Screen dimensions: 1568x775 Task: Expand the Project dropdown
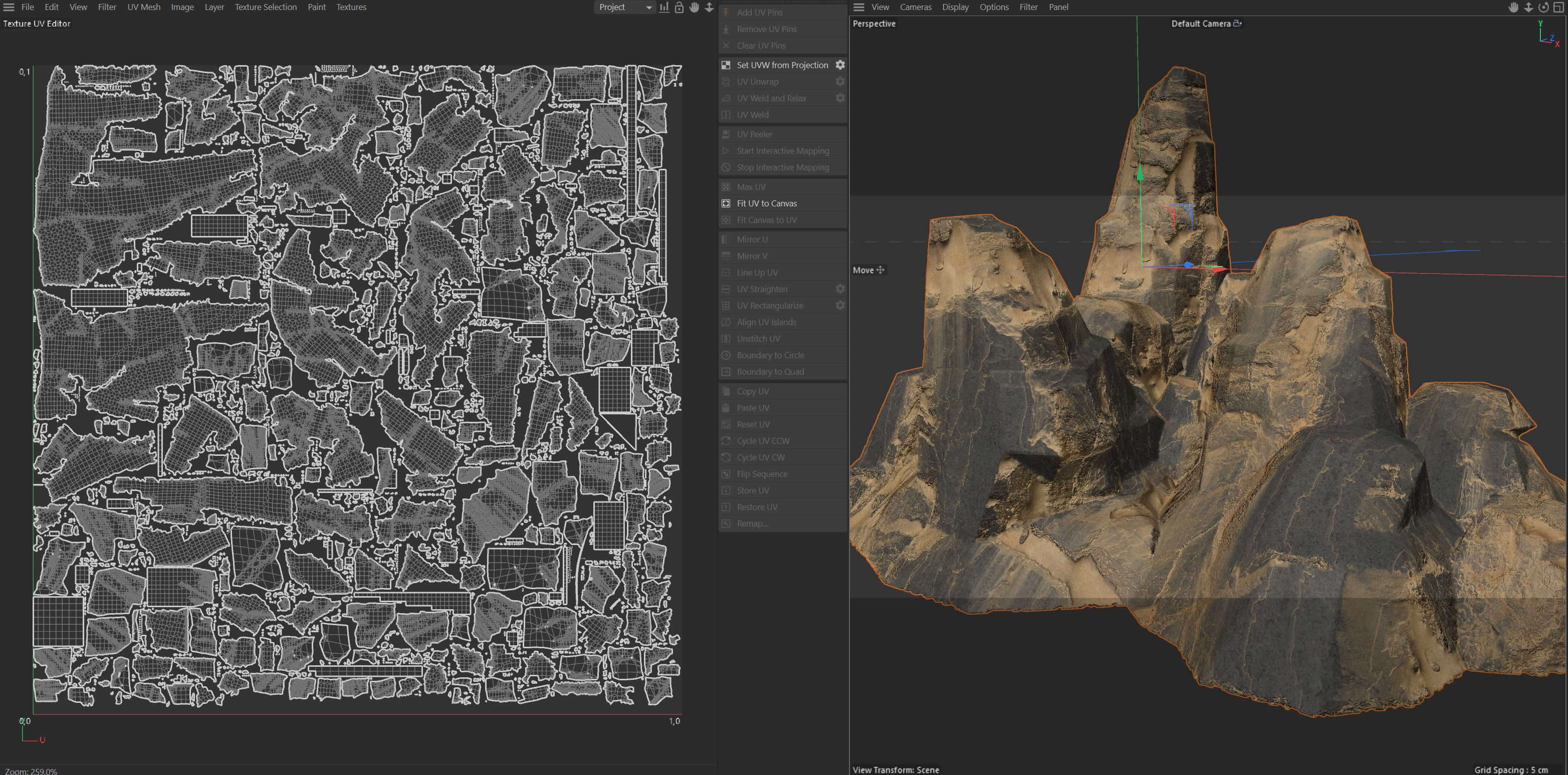point(624,8)
